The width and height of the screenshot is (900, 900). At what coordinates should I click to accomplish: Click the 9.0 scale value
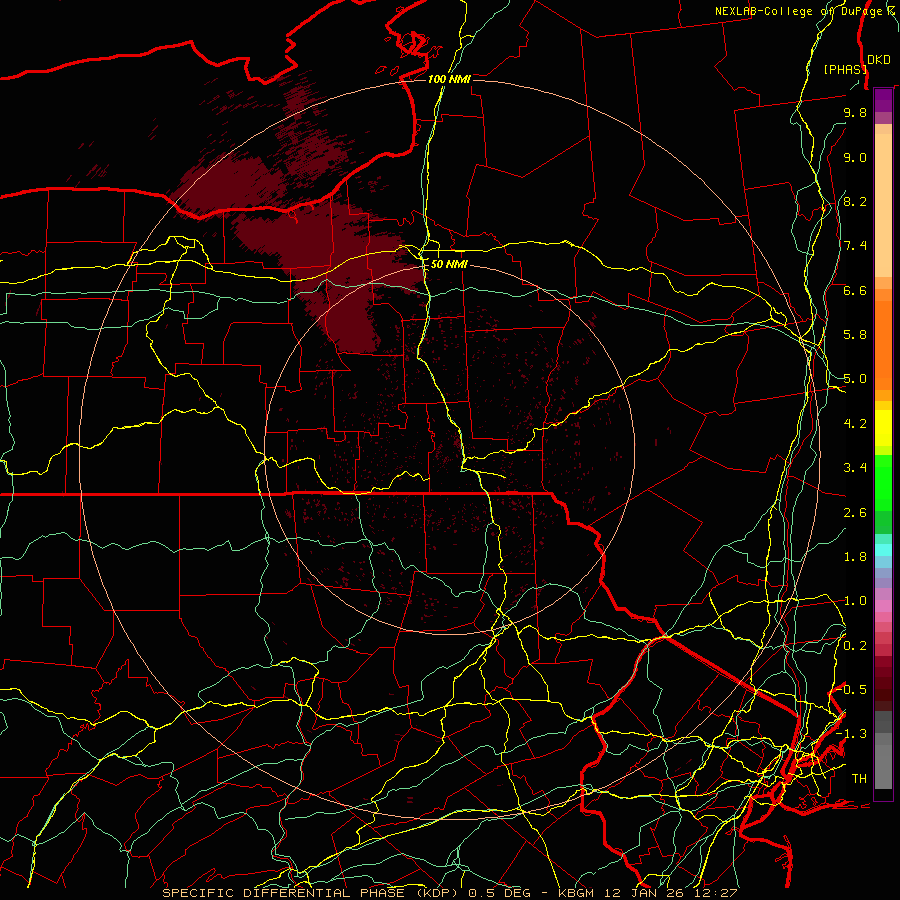tap(855, 157)
